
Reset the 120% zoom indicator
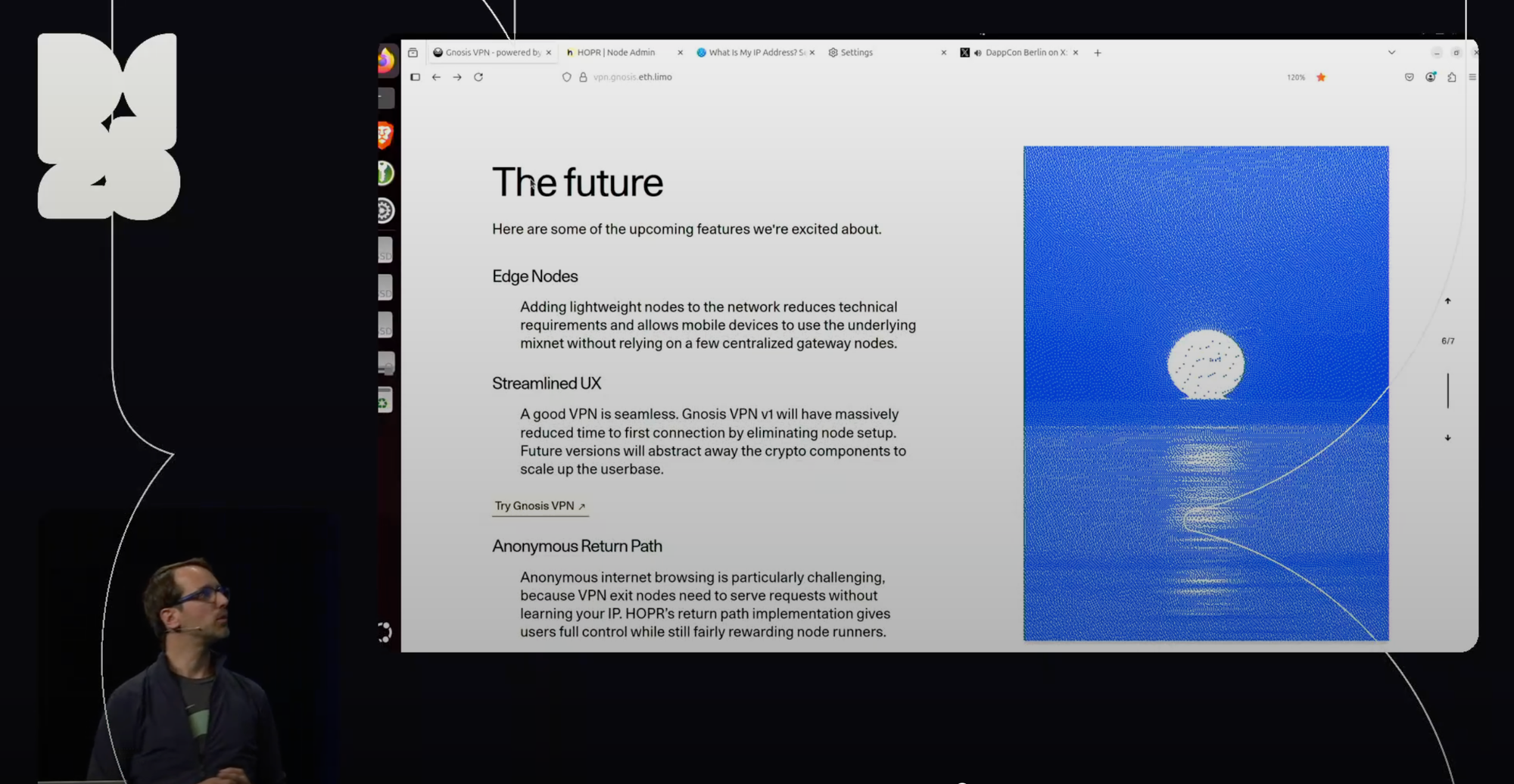(x=1295, y=77)
